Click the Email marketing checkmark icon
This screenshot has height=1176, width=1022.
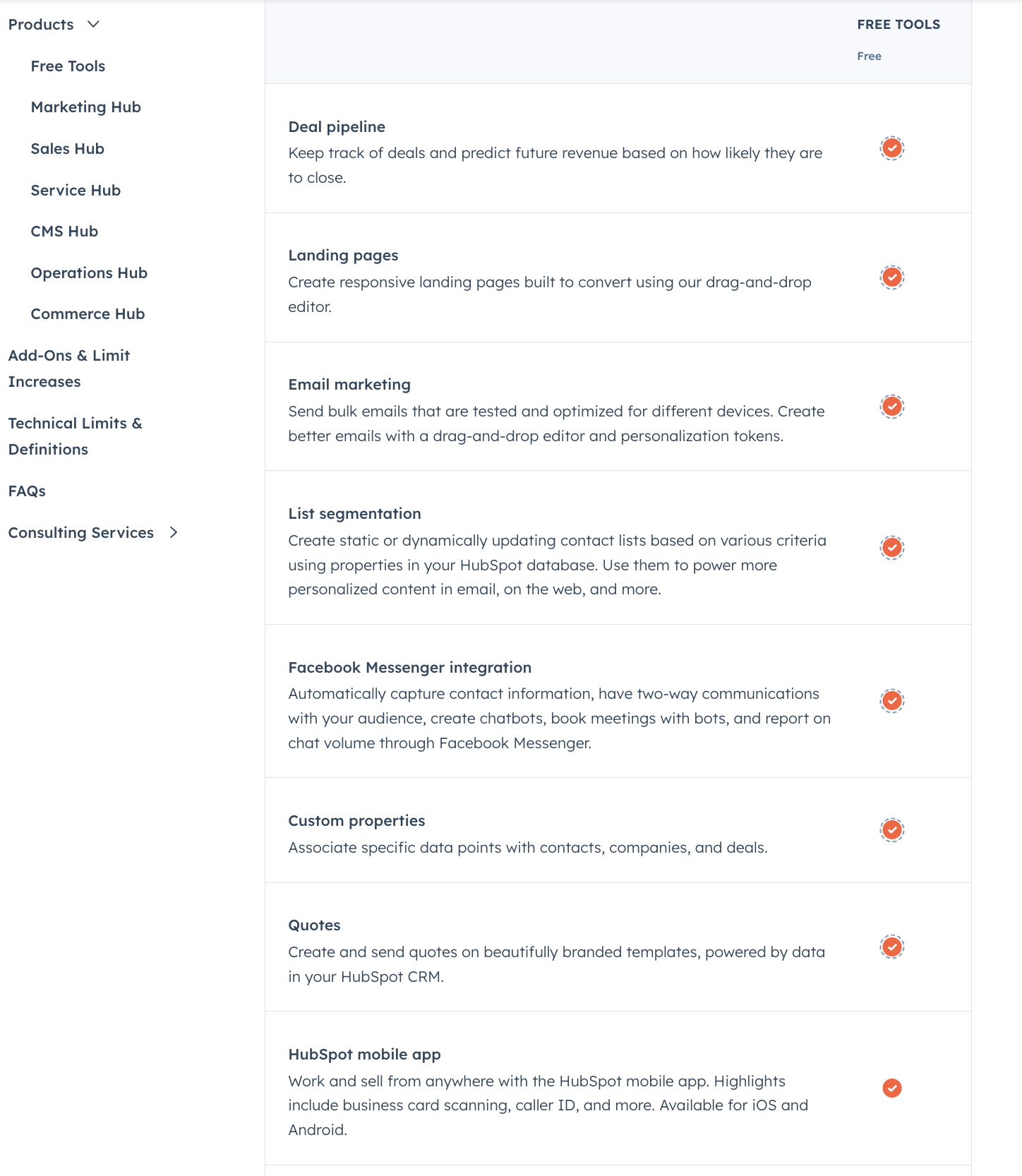point(892,407)
